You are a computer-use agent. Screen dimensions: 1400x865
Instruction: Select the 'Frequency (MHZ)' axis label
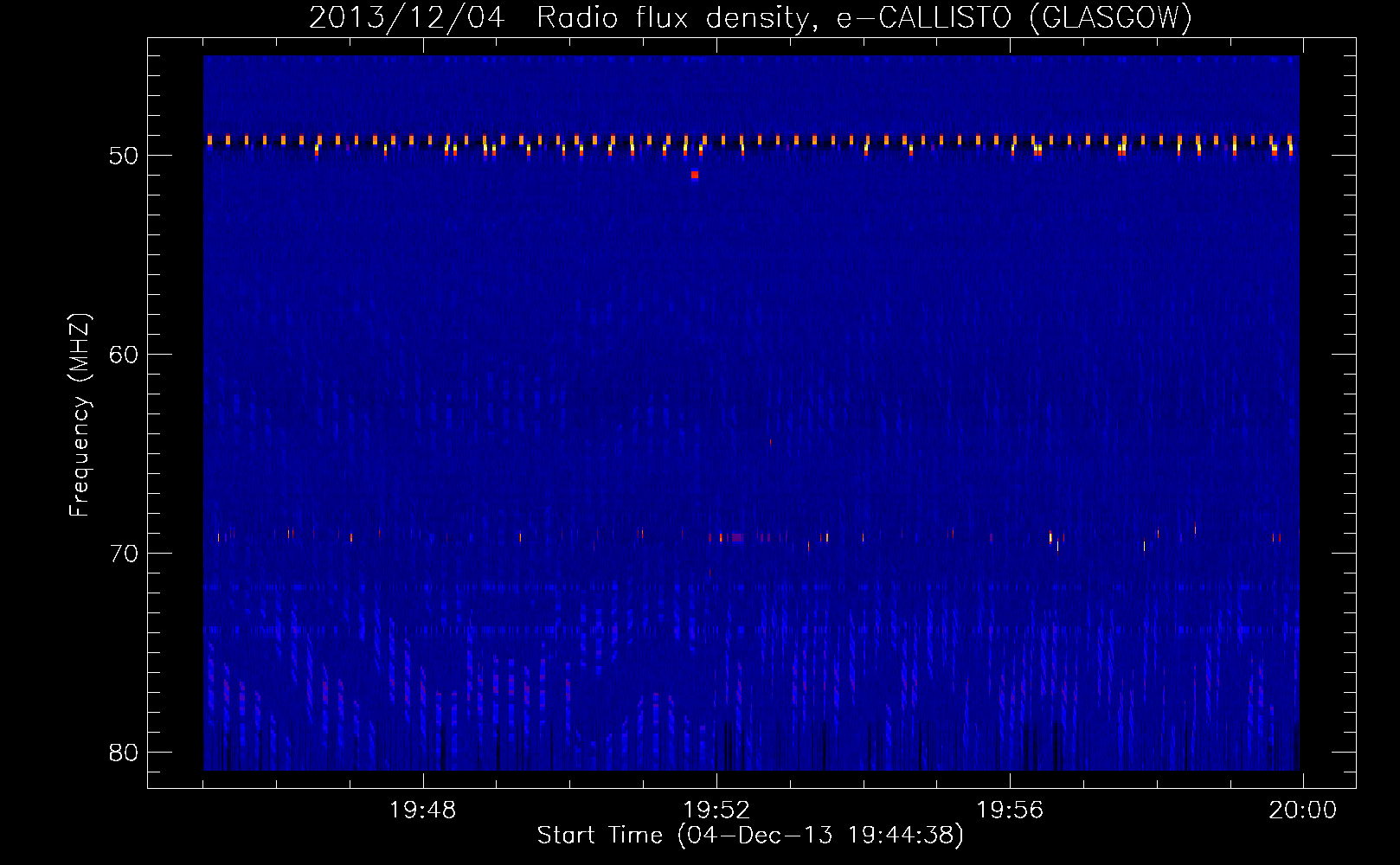click(x=79, y=415)
